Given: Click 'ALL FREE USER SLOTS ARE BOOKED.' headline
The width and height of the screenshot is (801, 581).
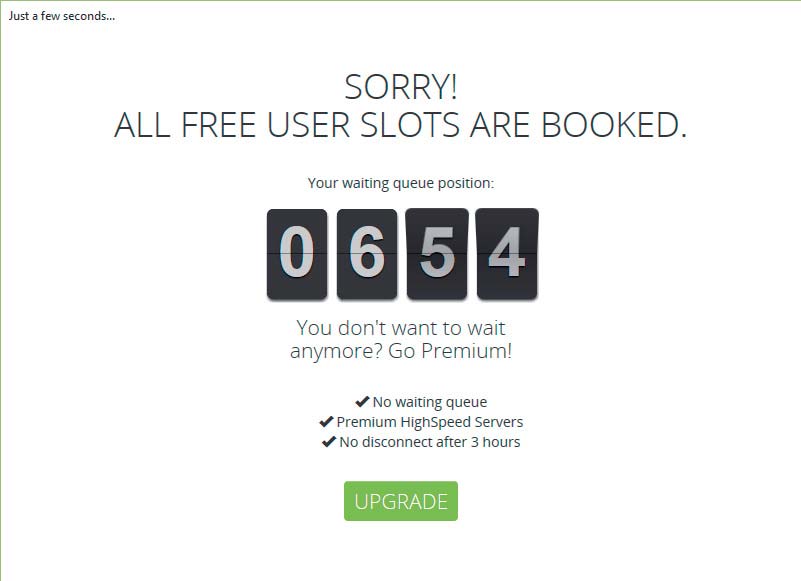Looking at the screenshot, I should click(400, 125).
